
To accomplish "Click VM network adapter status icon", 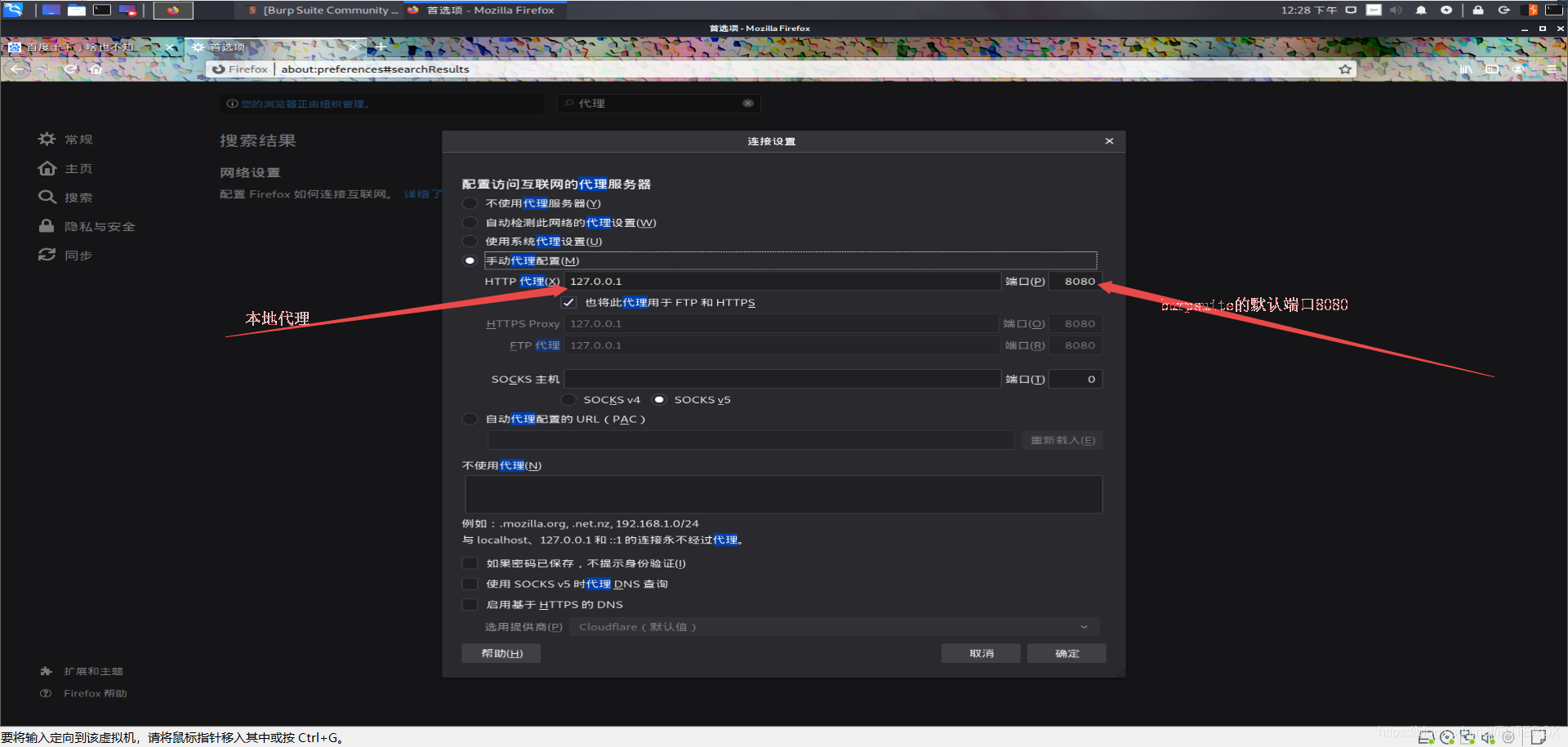I will click(1468, 737).
